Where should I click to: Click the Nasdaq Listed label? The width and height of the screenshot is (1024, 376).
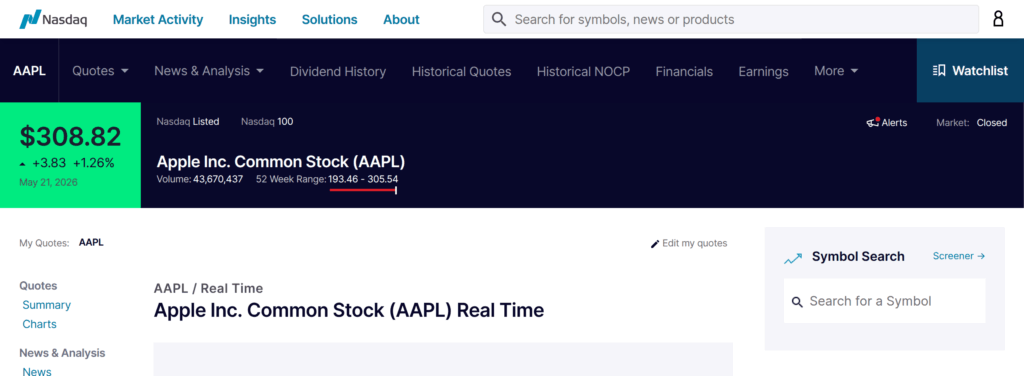pos(188,121)
